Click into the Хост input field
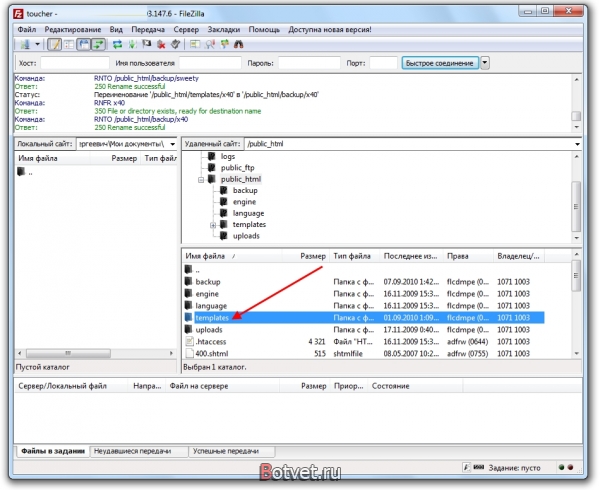Viewport: 600px width, 490px height. pyautogui.click(x=75, y=63)
